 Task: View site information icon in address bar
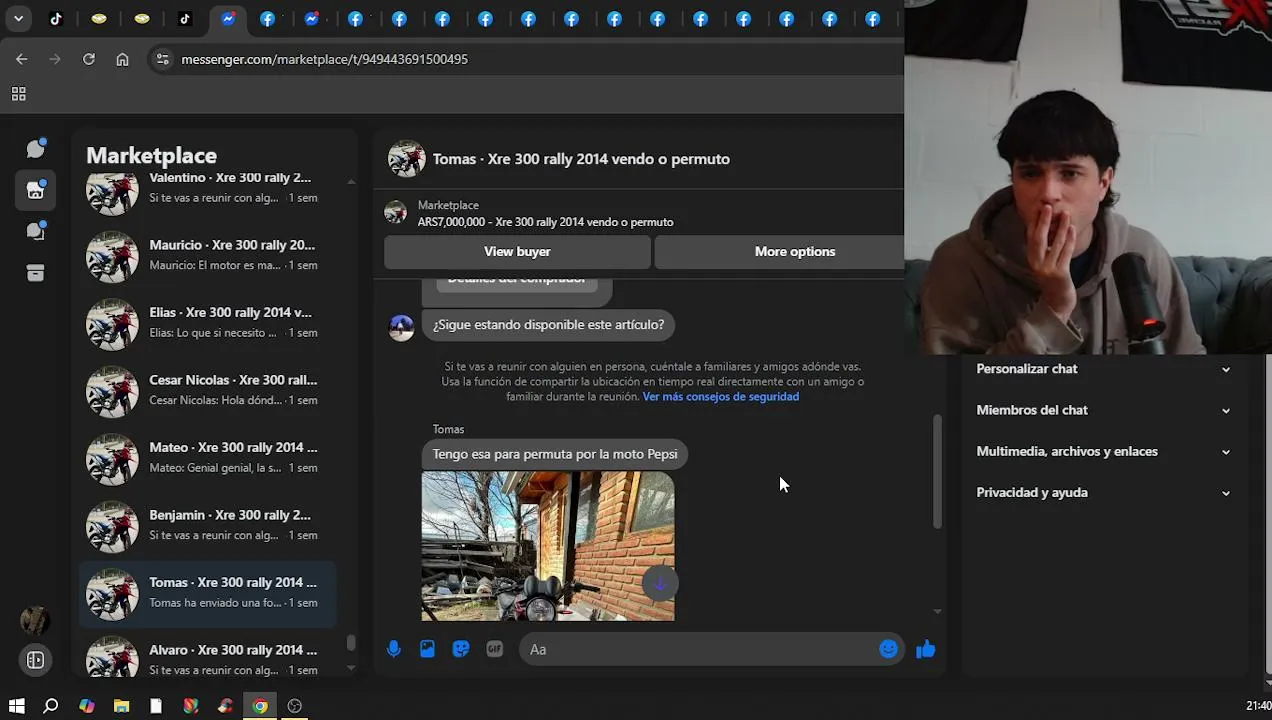[163, 59]
